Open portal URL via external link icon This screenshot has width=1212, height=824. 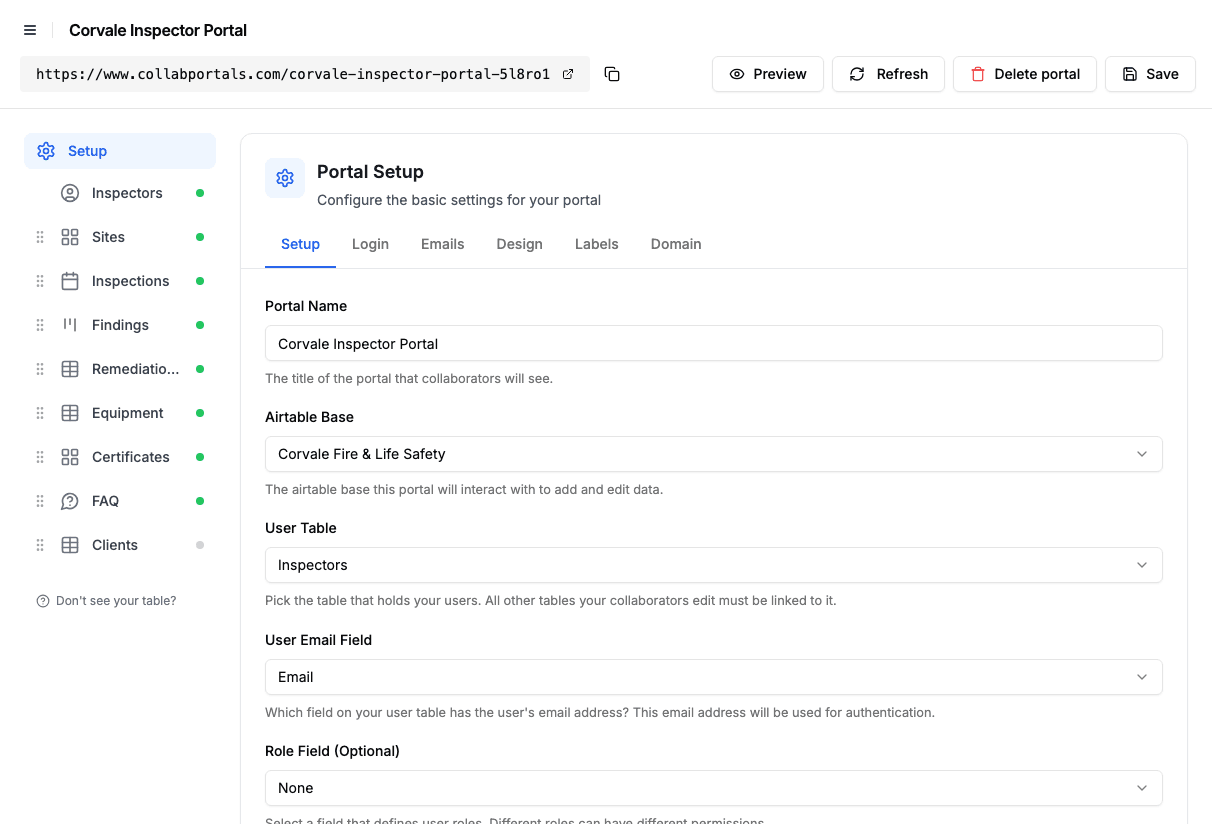click(x=568, y=74)
